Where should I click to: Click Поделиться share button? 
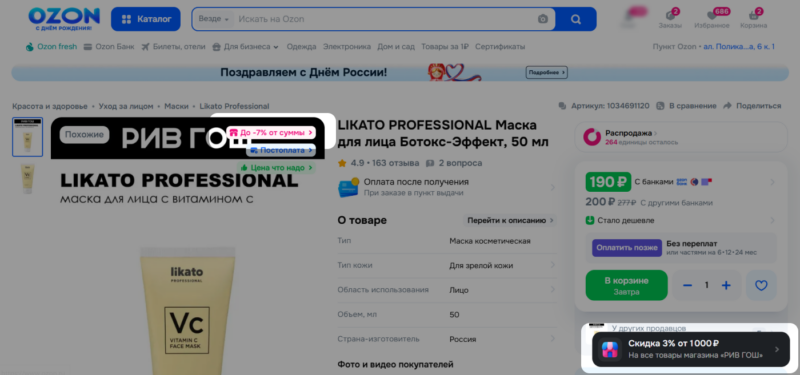coord(752,106)
